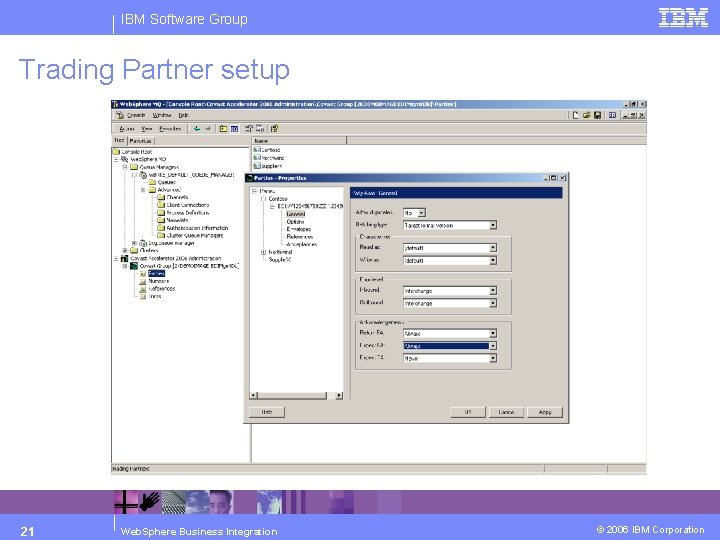Open the Return FA dropdown
Image resolution: width=720 pixels, height=540 pixels.
click(493, 333)
